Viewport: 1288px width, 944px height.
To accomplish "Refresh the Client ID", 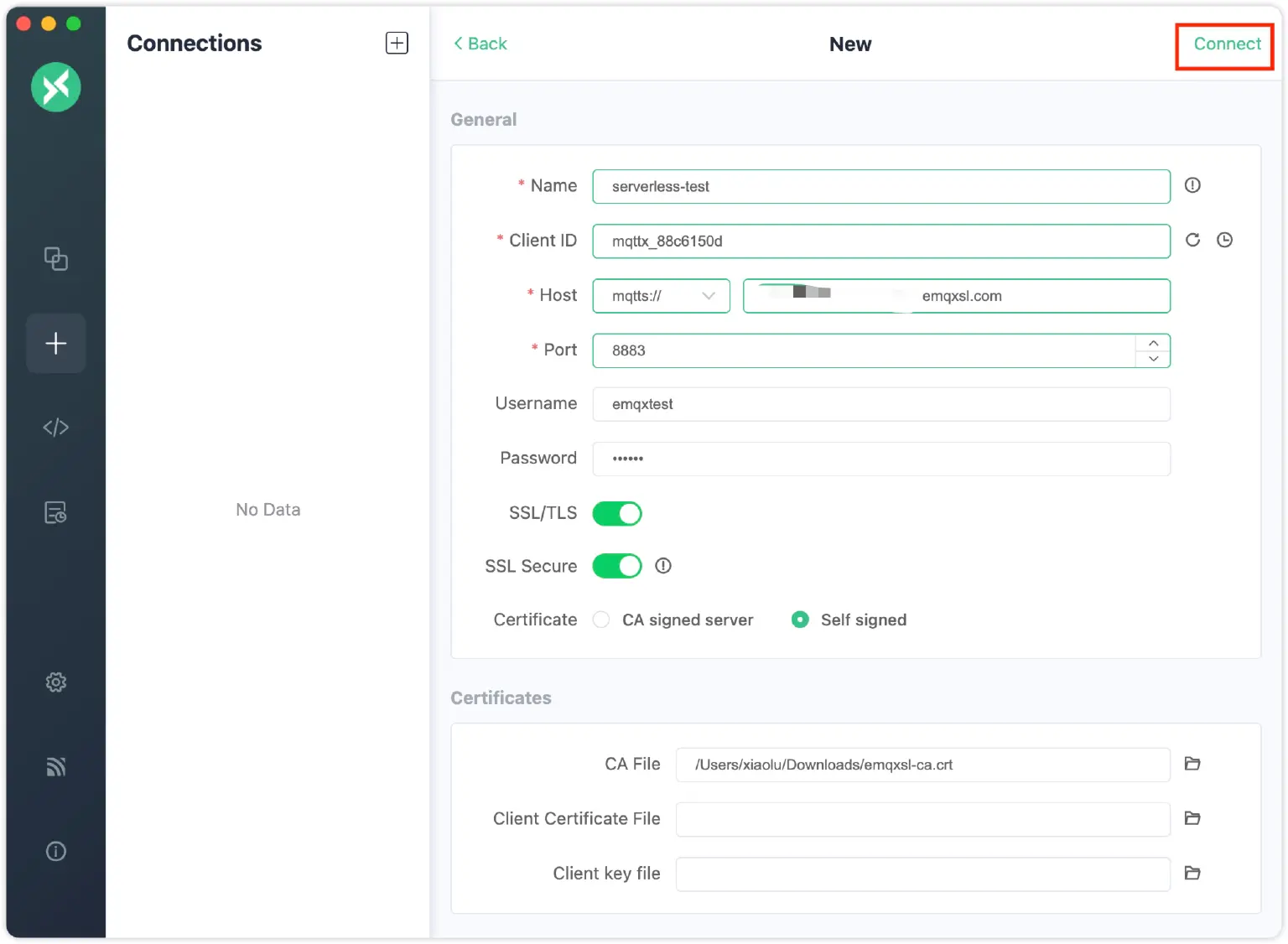I will [1192, 241].
